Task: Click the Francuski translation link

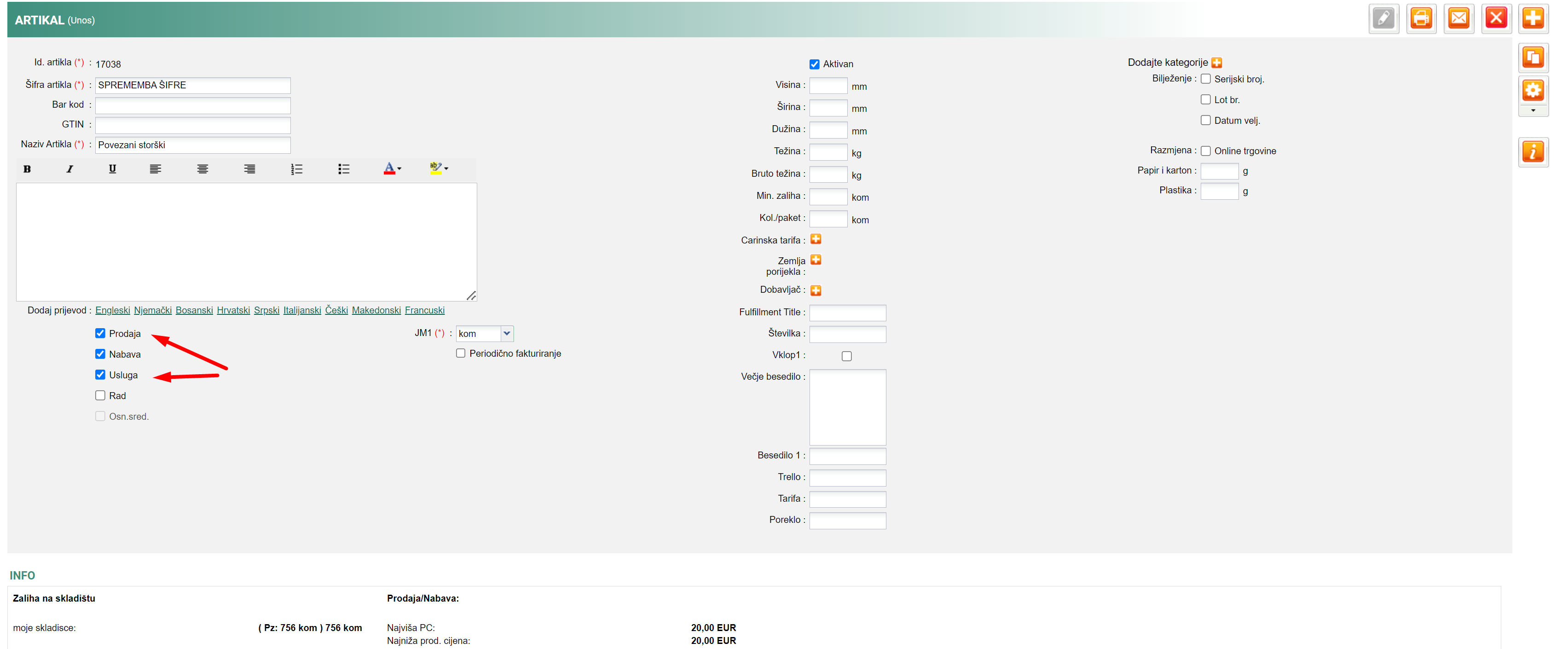Action: point(424,310)
